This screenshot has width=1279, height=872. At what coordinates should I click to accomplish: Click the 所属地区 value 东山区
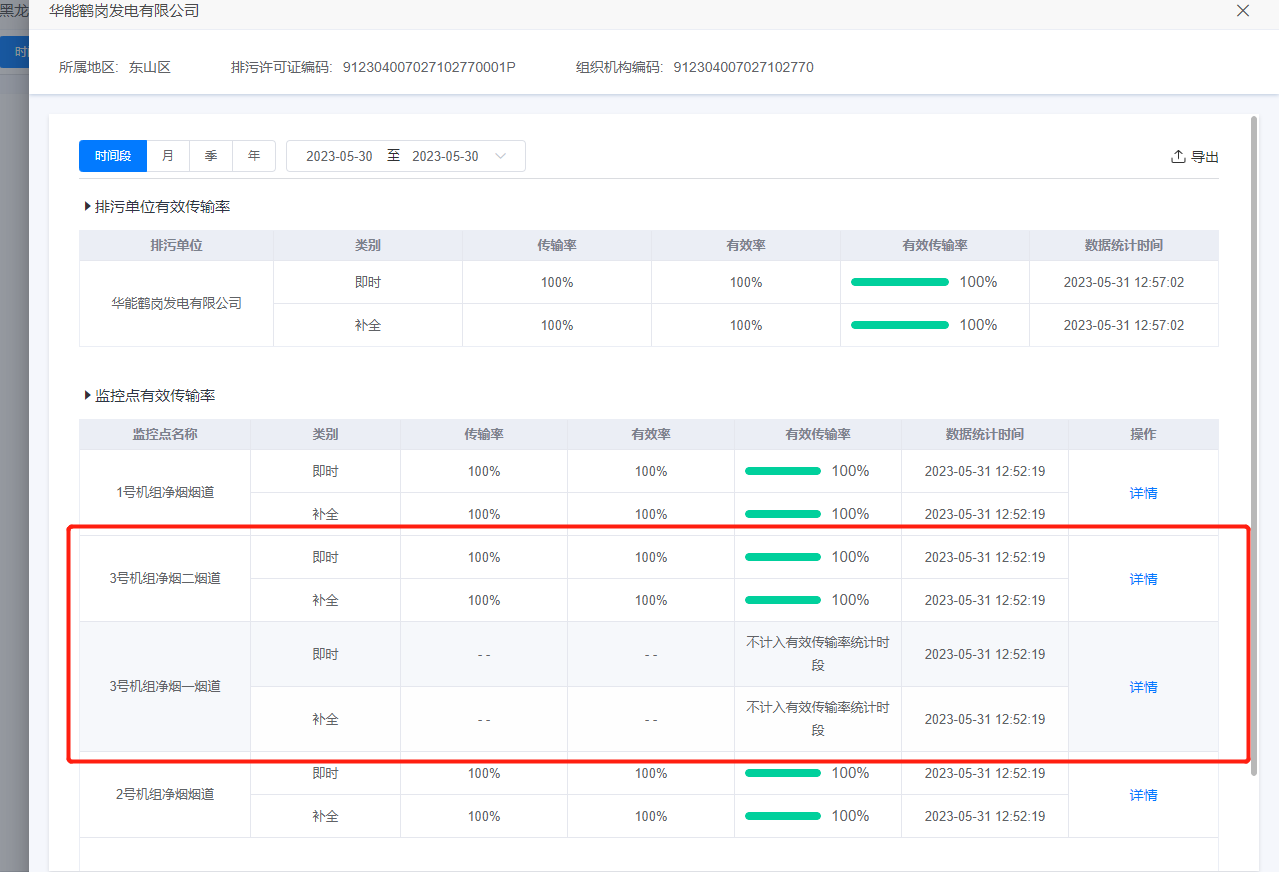150,67
